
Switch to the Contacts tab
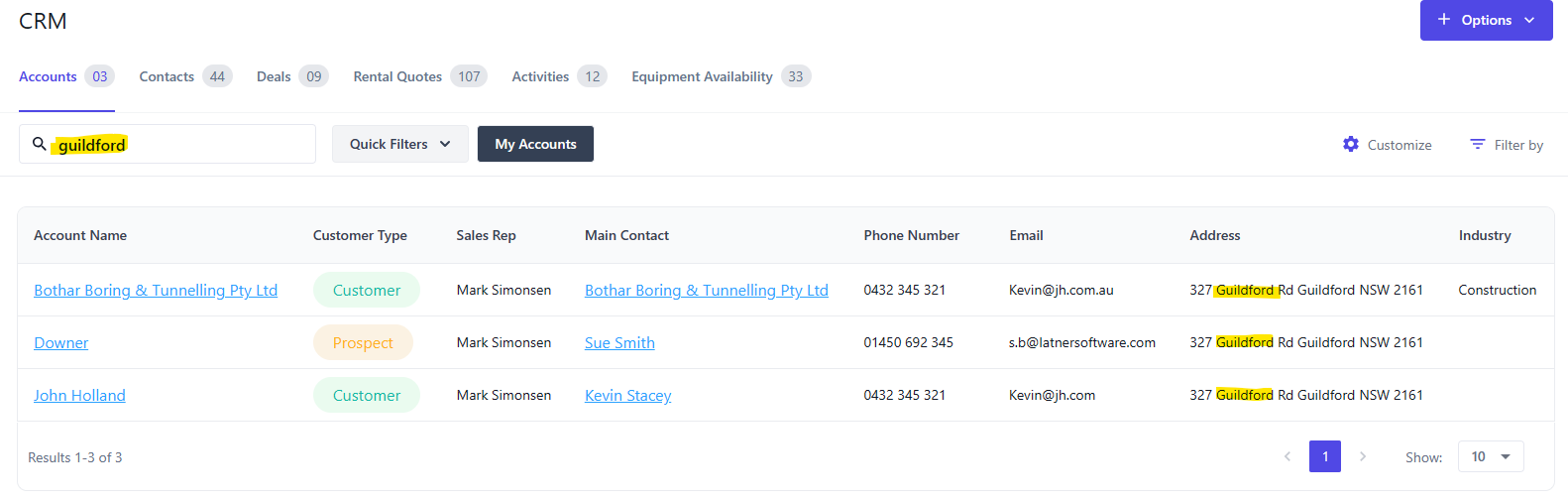(x=167, y=76)
